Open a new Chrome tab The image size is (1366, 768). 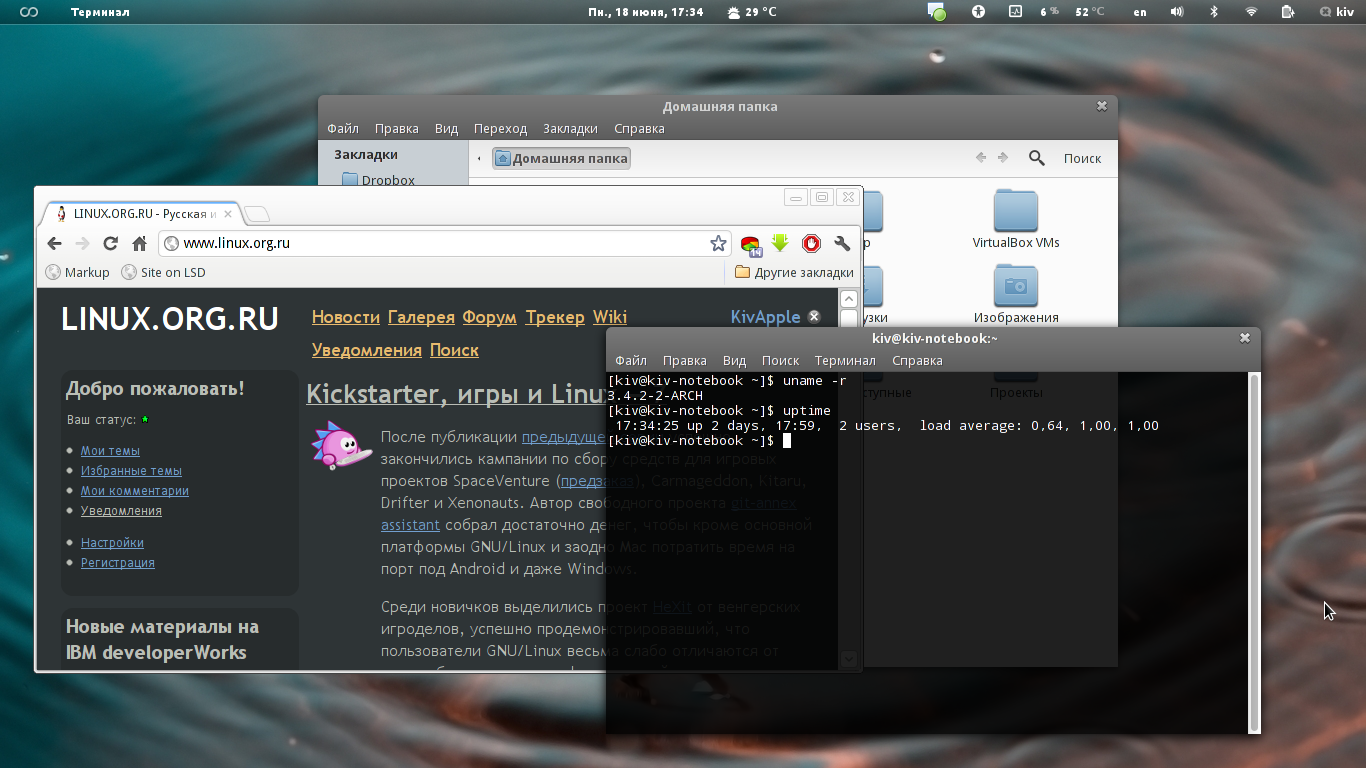click(257, 214)
